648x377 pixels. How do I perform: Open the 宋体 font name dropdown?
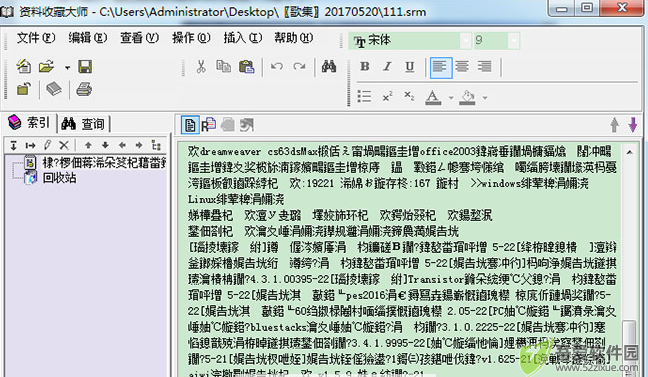pyautogui.click(x=466, y=41)
